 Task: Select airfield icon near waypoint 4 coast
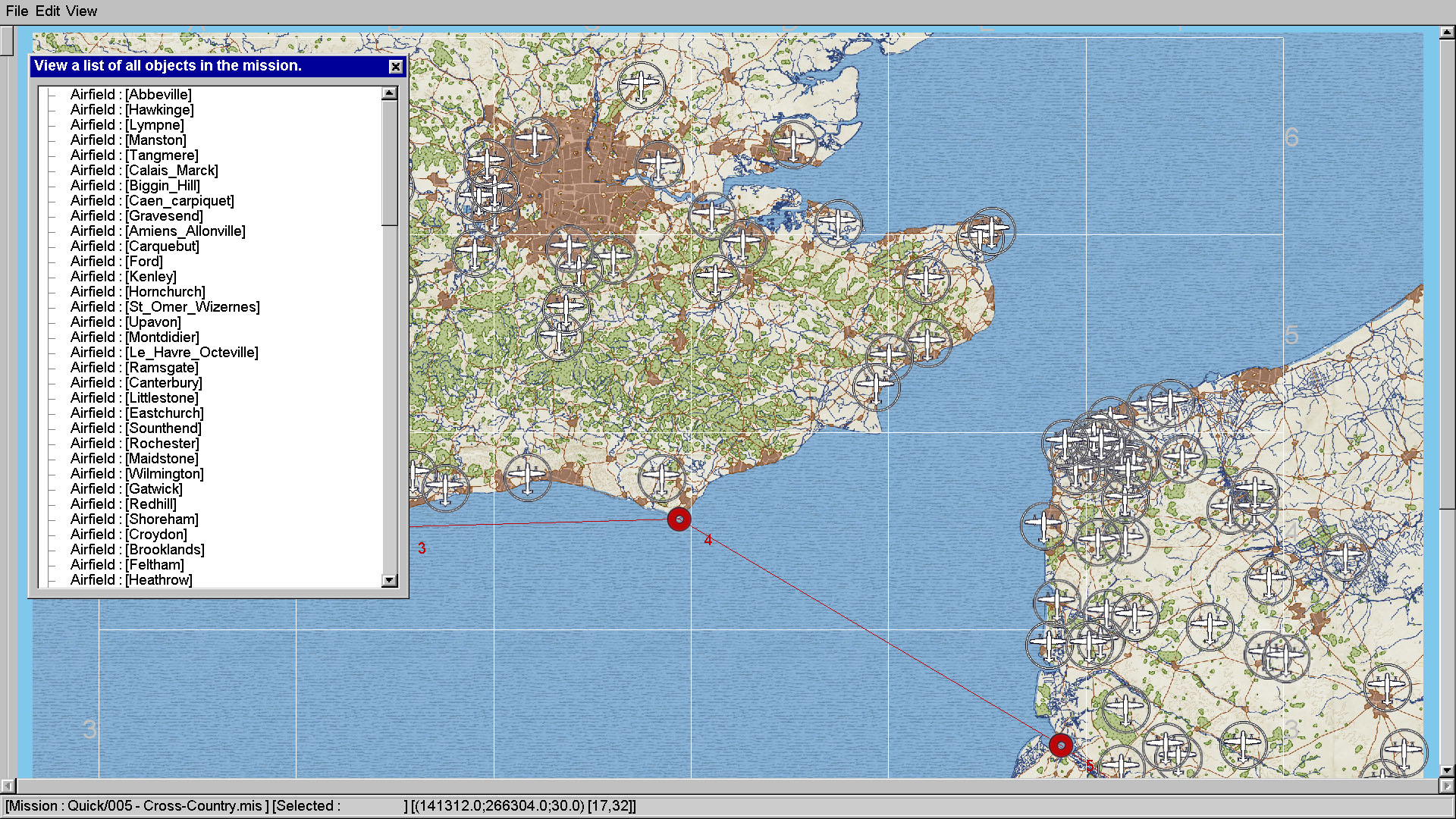[661, 478]
